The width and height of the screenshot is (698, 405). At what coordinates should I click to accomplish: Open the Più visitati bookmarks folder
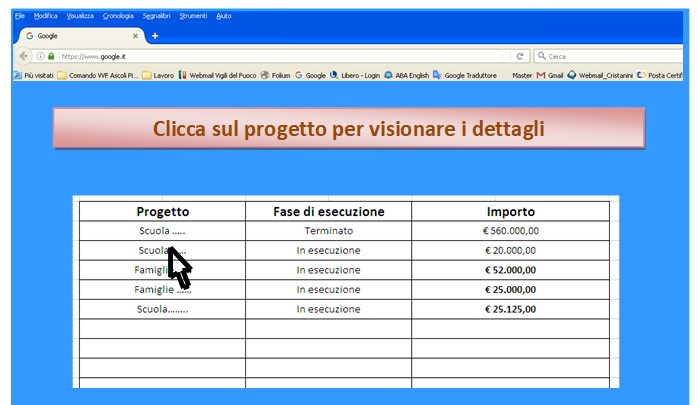click(33, 75)
